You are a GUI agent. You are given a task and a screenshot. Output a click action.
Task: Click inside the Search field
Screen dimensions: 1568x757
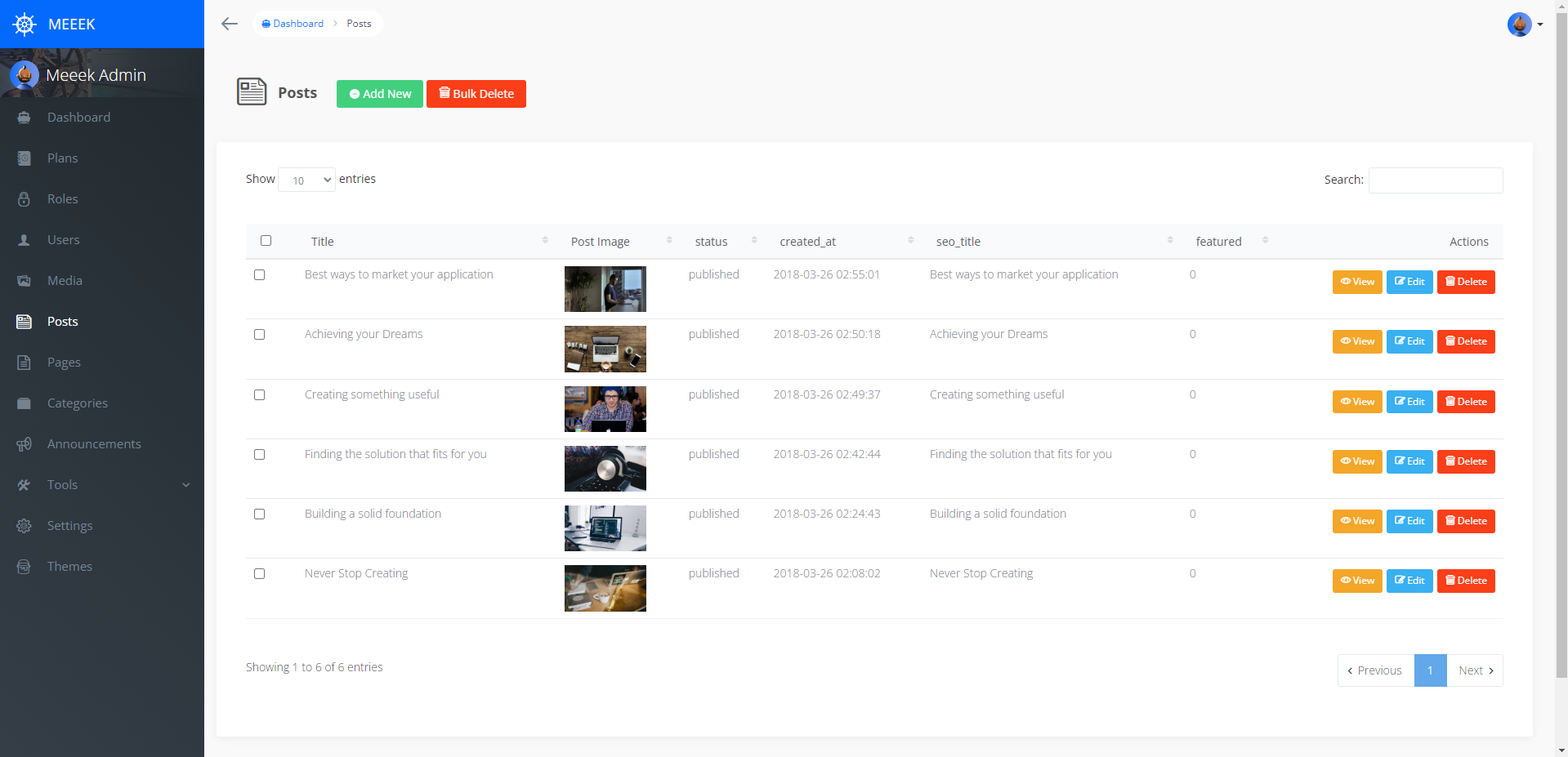pos(1435,180)
